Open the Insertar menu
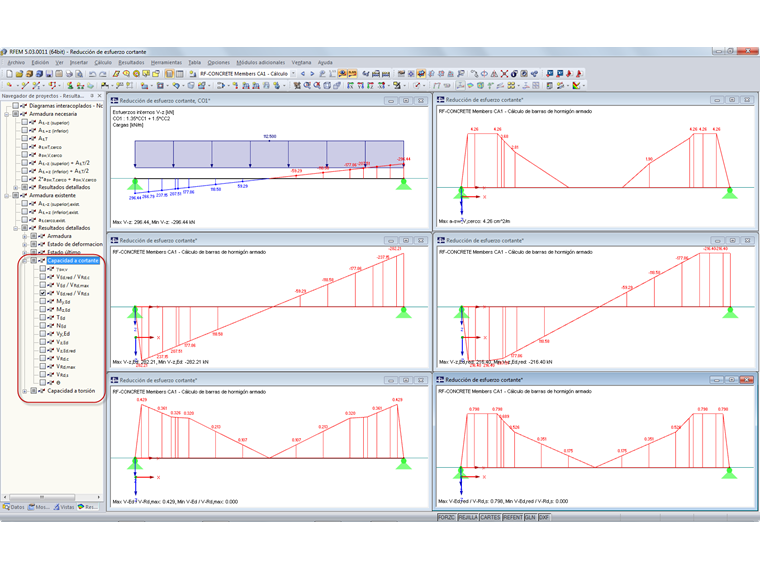 tap(79, 63)
